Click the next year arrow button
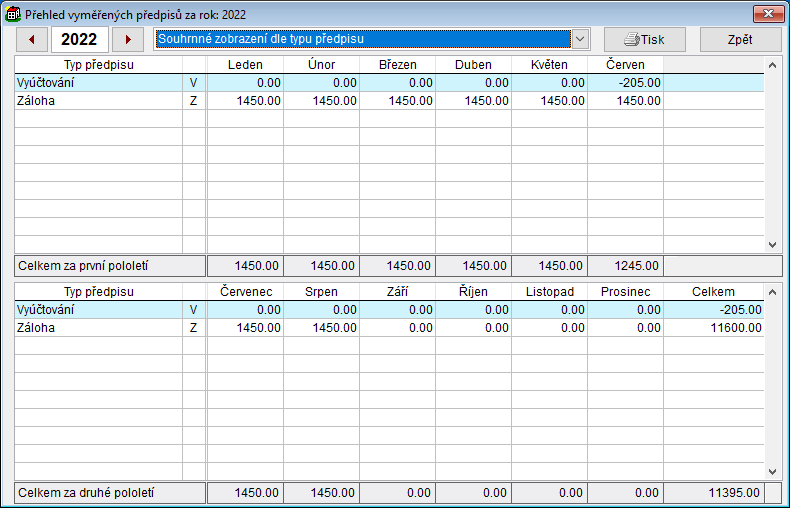Image resolution: width=790 pixels, height=508 pixels. 127,39
